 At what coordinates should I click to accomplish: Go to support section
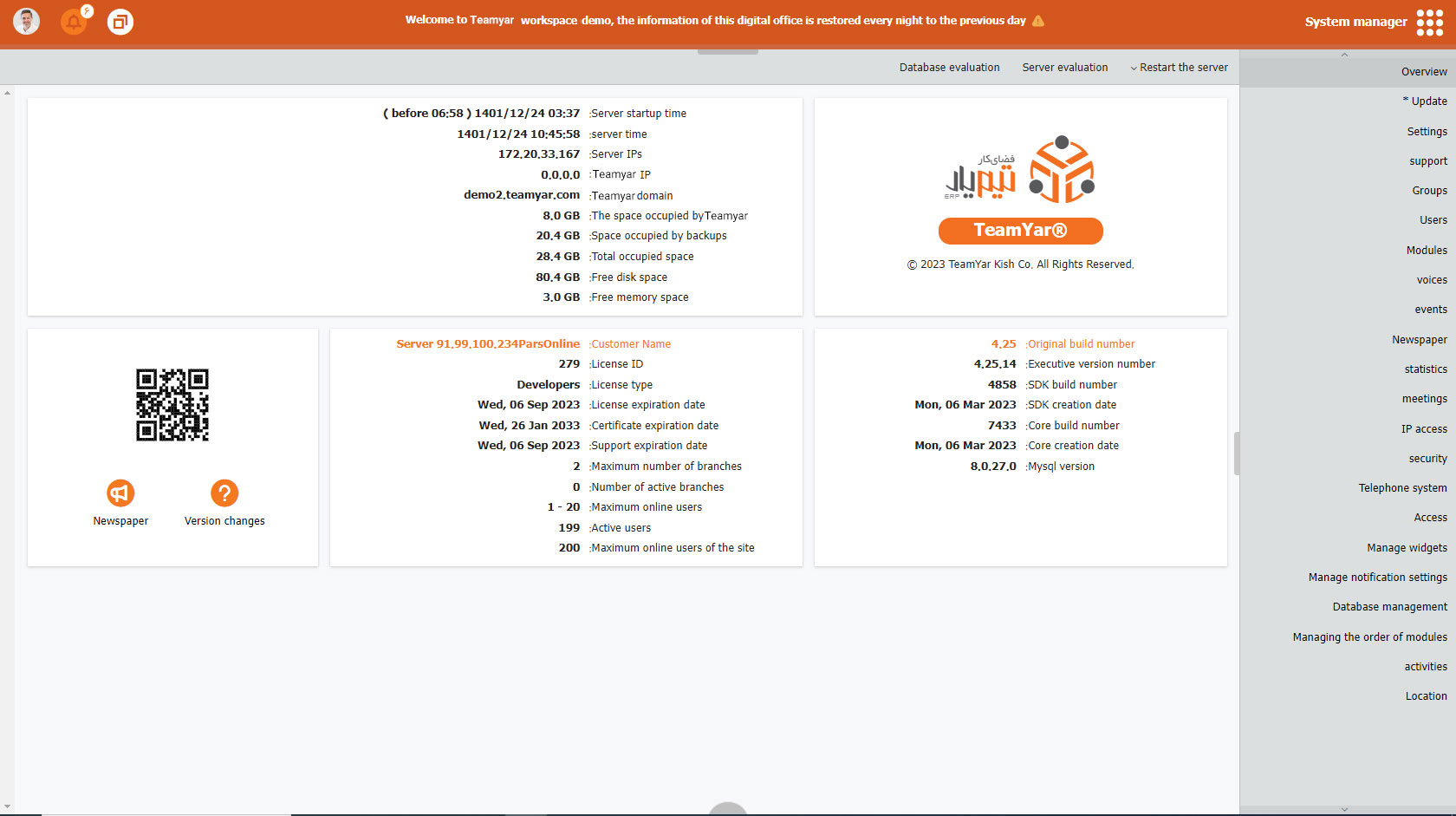1428,161
